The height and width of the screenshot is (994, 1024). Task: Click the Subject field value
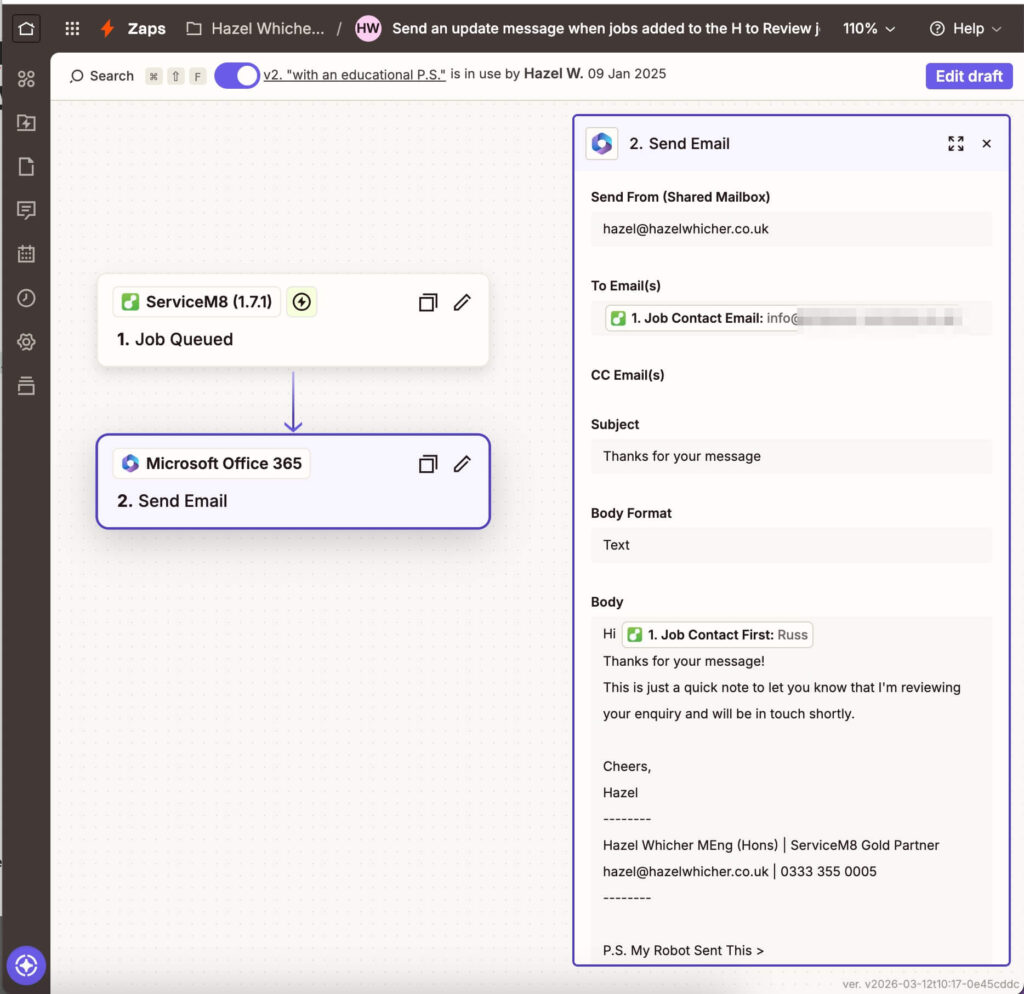tap(791, 457)
